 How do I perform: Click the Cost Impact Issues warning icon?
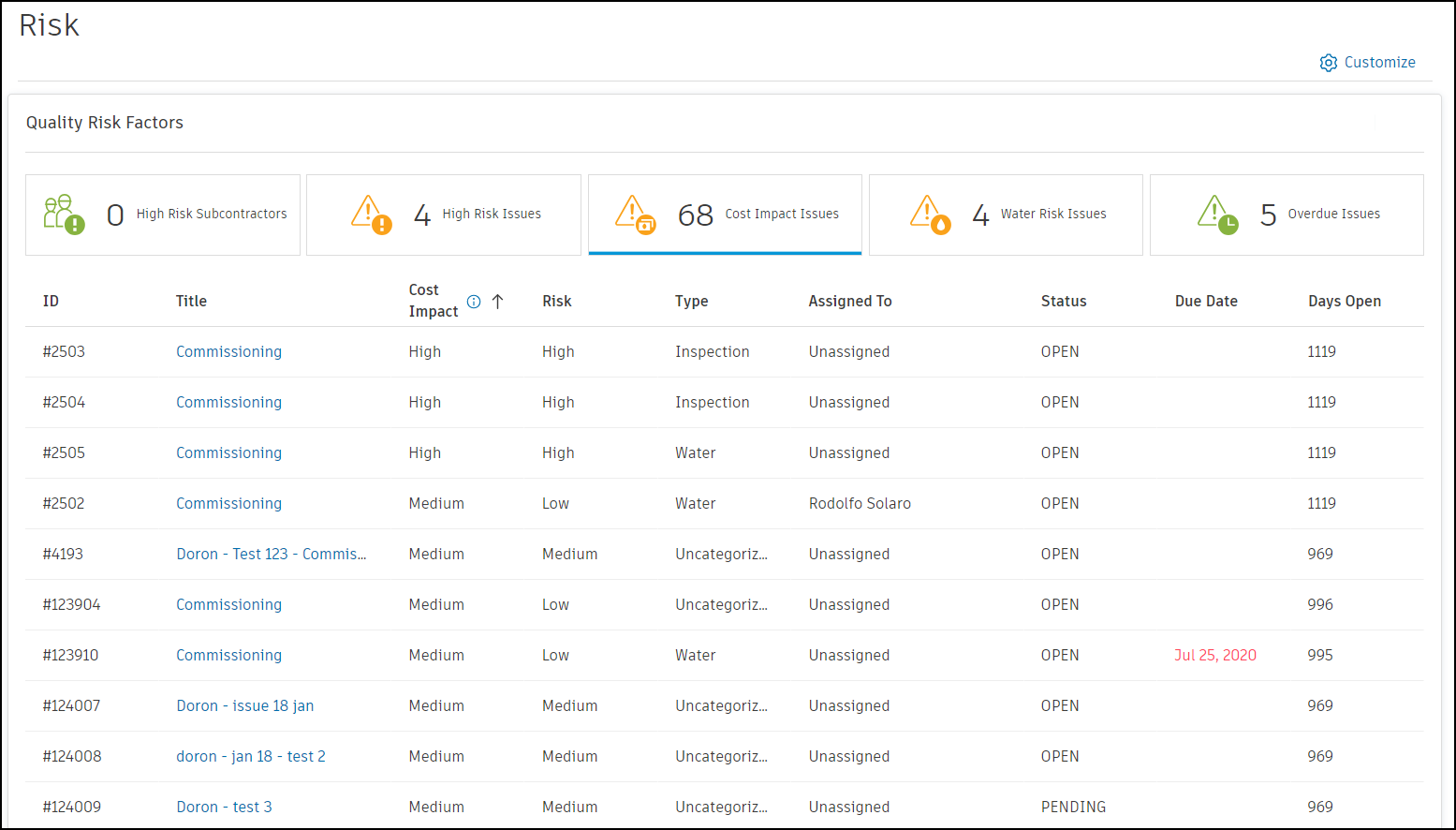(x=635, y=215)
